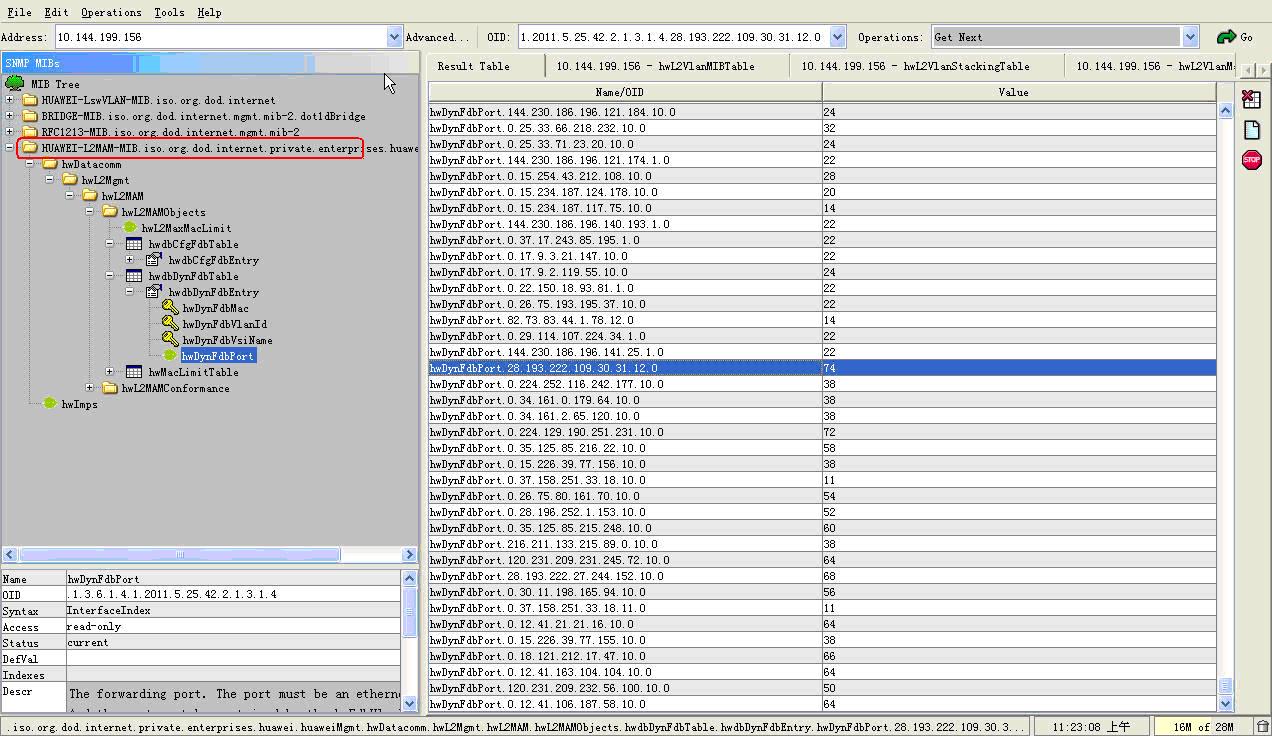Open the File menu
Viewport: 1272px width, 736px height.
pos(19,12)
